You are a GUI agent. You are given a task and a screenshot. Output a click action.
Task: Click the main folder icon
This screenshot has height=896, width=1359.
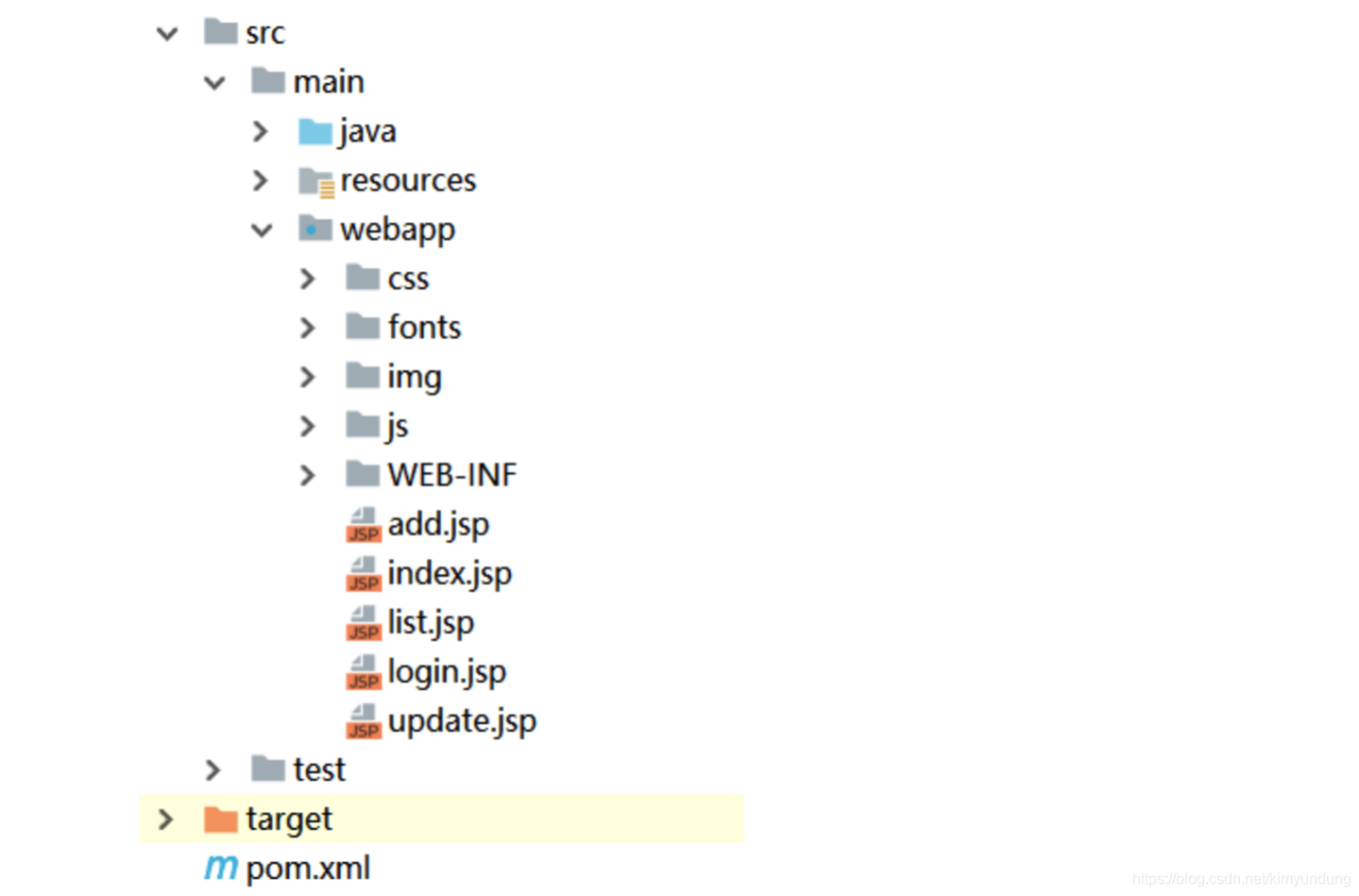pyautogui.click(x=268, y=81)
